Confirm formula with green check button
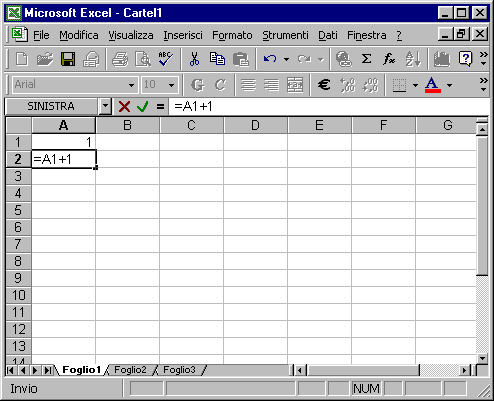Viewport: 494px width, 401px height. [x=143, y=107]
